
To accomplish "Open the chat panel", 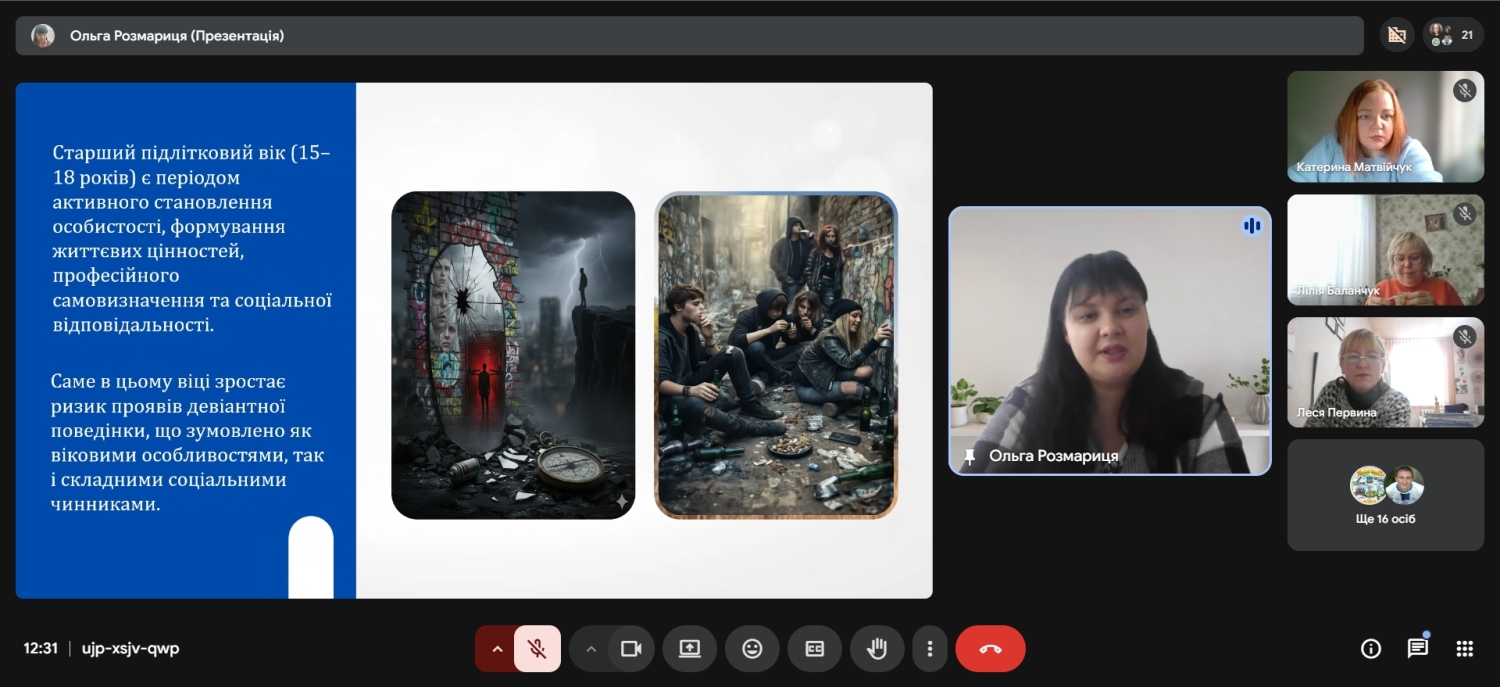I will 1417,649.
